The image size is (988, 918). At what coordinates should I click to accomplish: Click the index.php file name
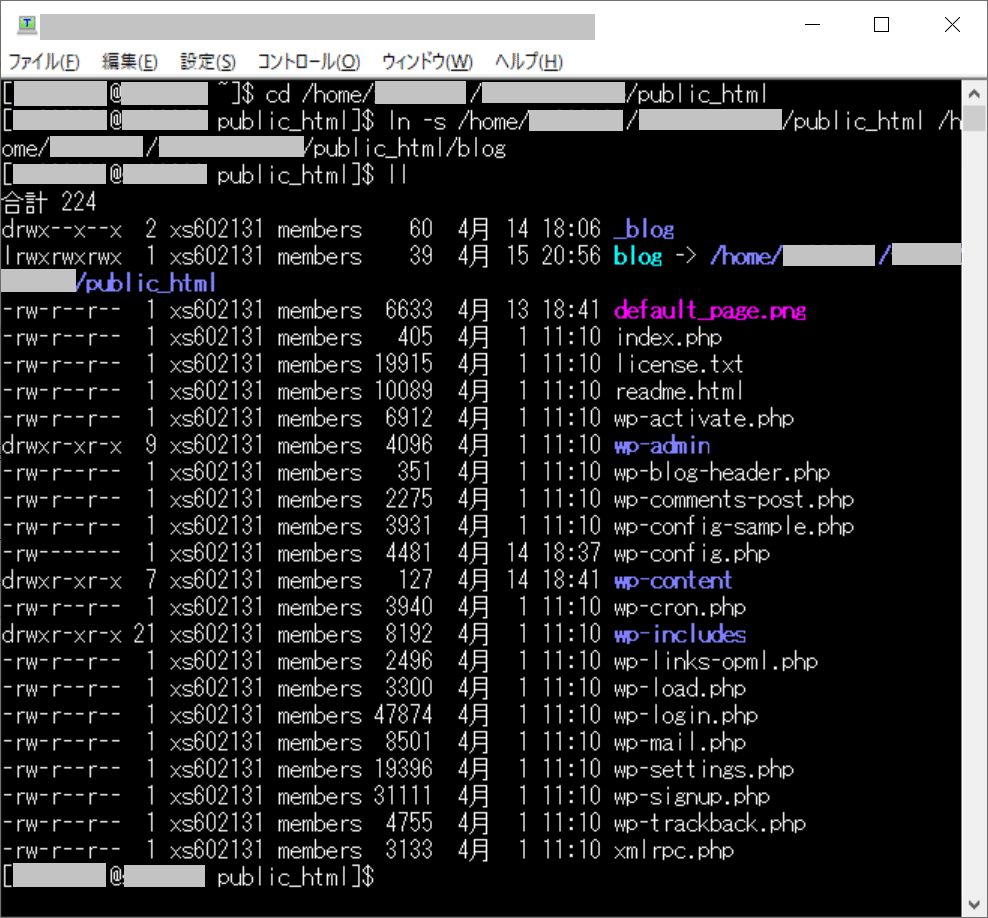click(668, 338)
